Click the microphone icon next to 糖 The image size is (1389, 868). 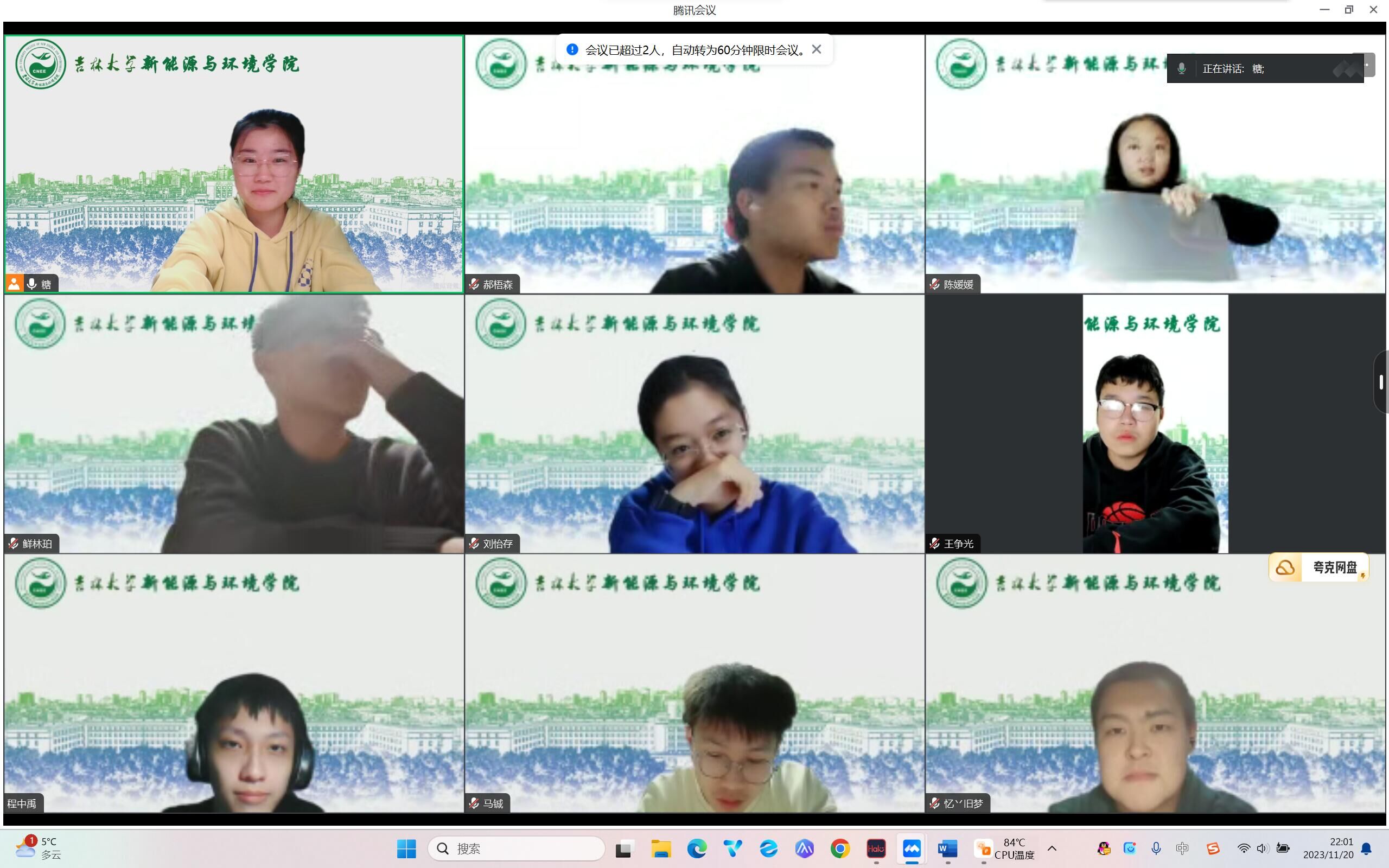(x=31, y=284)
